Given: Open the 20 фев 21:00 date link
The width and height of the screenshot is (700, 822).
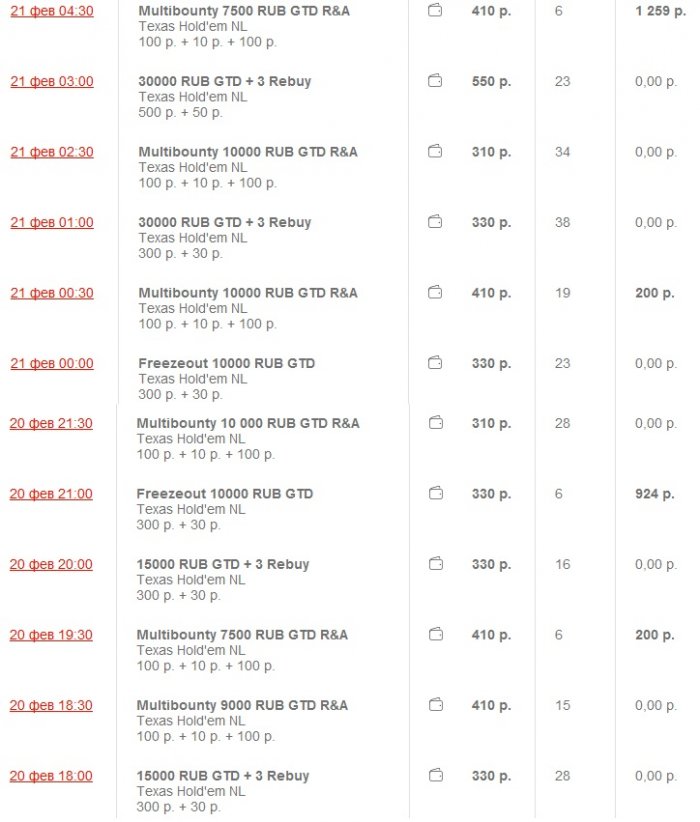Looking at the screenshot, I should [51, 494].
